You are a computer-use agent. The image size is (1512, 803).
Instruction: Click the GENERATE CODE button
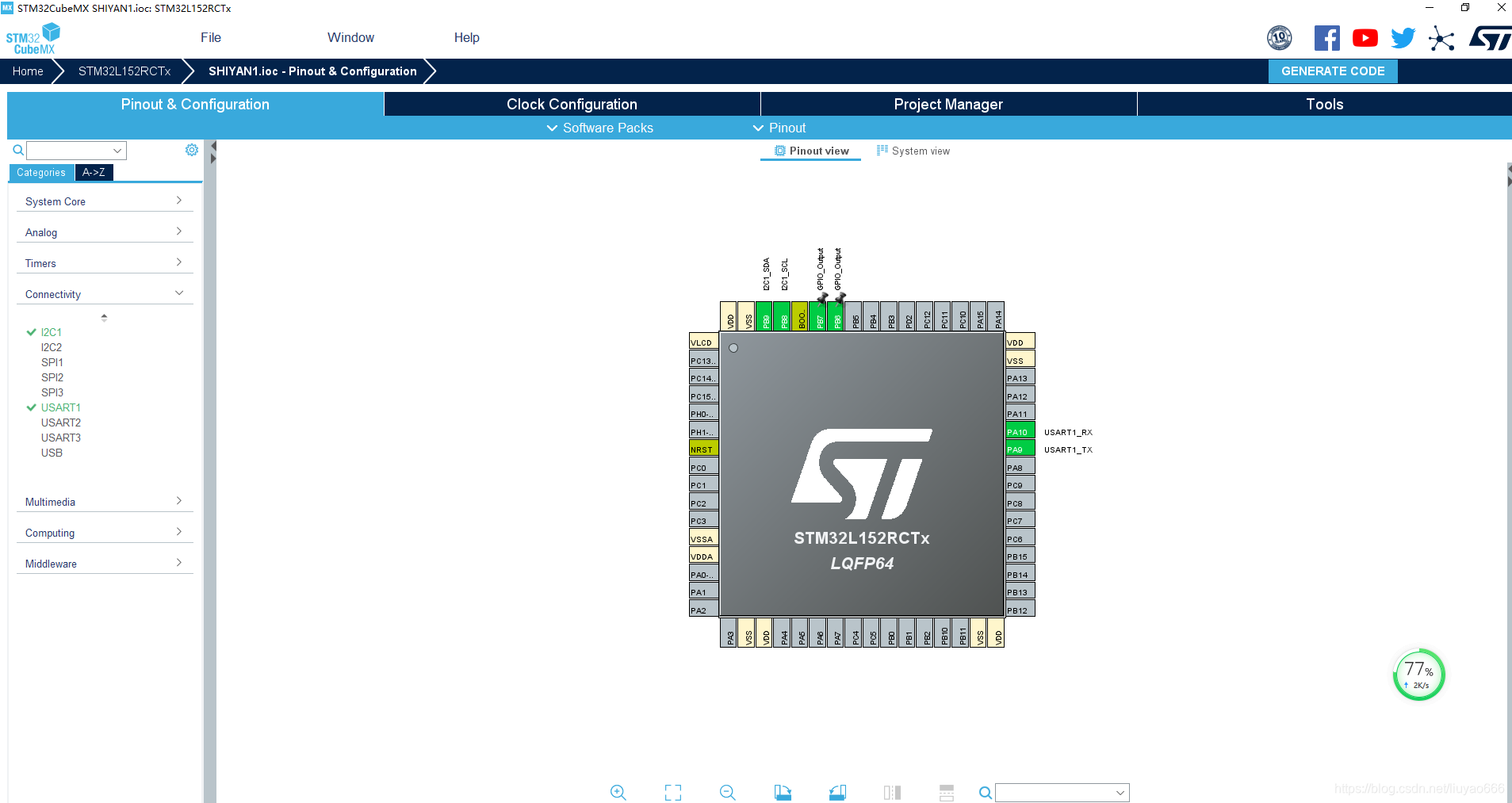tap(1333, 71)
